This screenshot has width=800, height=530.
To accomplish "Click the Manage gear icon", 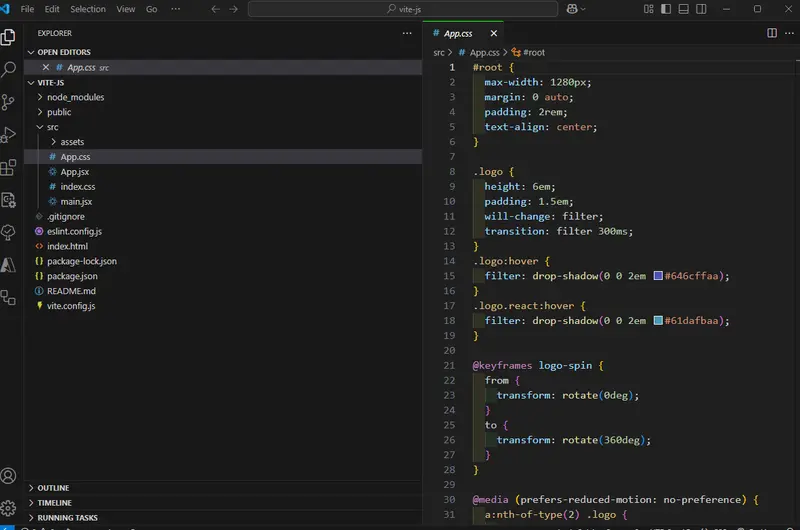I will [9, 508].
